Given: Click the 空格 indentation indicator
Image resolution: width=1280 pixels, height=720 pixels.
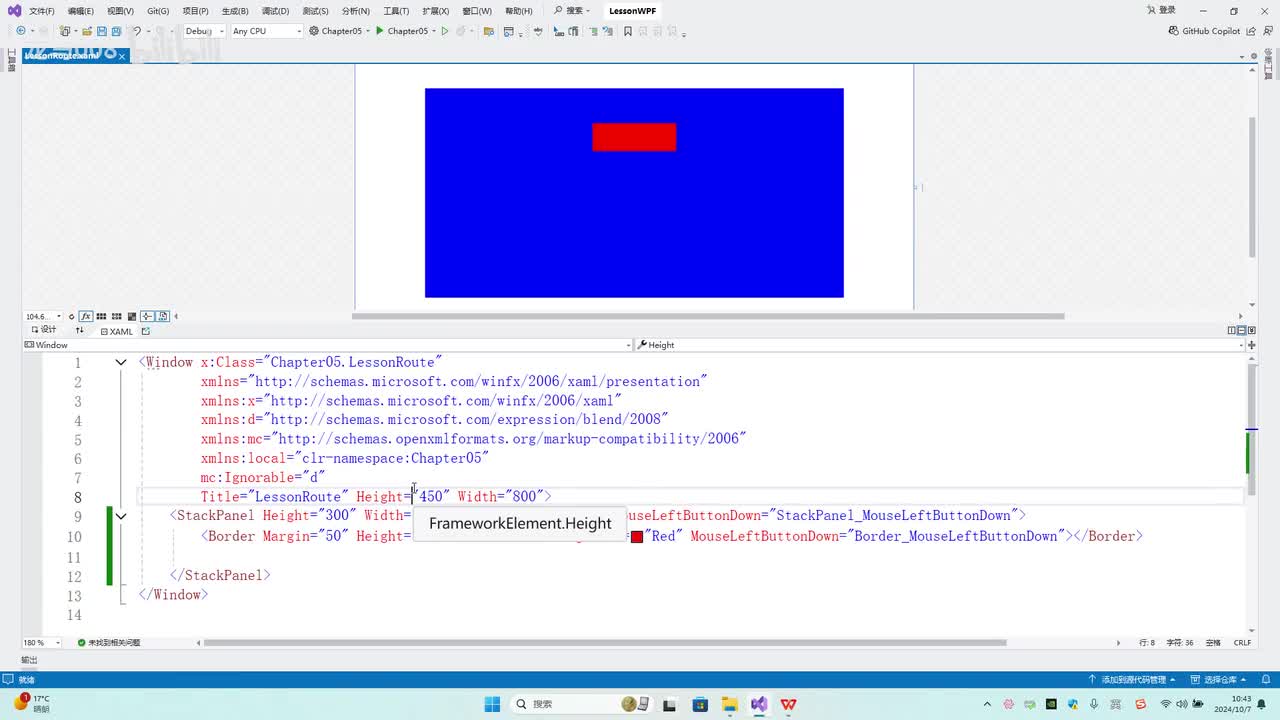Looking at the screenshot, I should [1213, 643].
